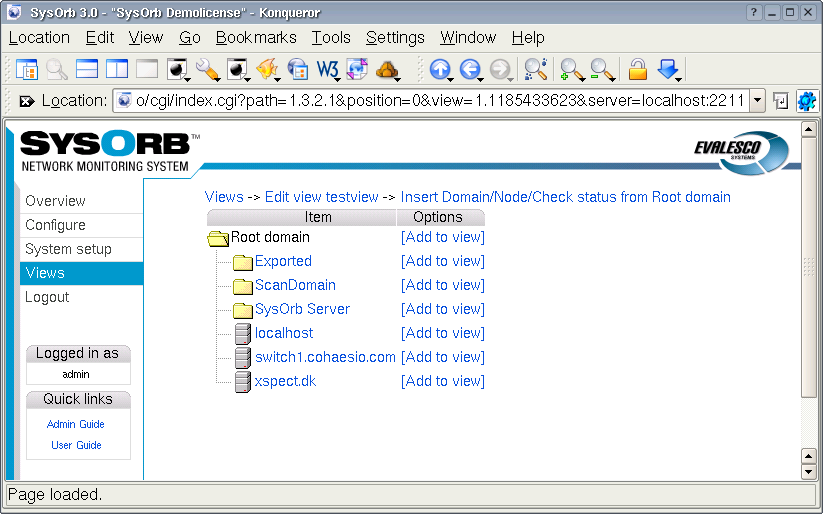Image resolution: width=823 pixels, height=514 pixels.
Task: Click the second black sphere toolbar icon
Action: click(237, 69)
